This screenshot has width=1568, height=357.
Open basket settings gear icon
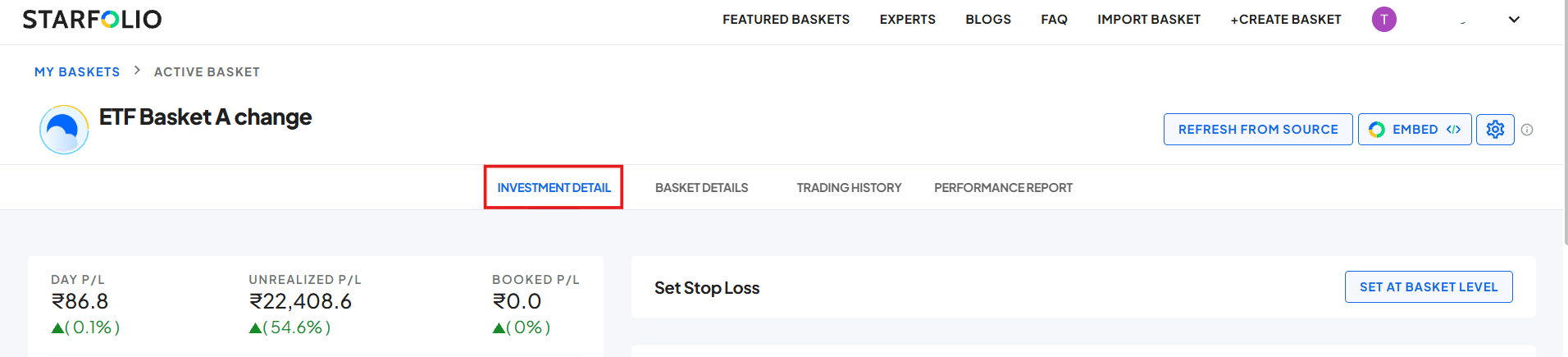pos(1495,130)
